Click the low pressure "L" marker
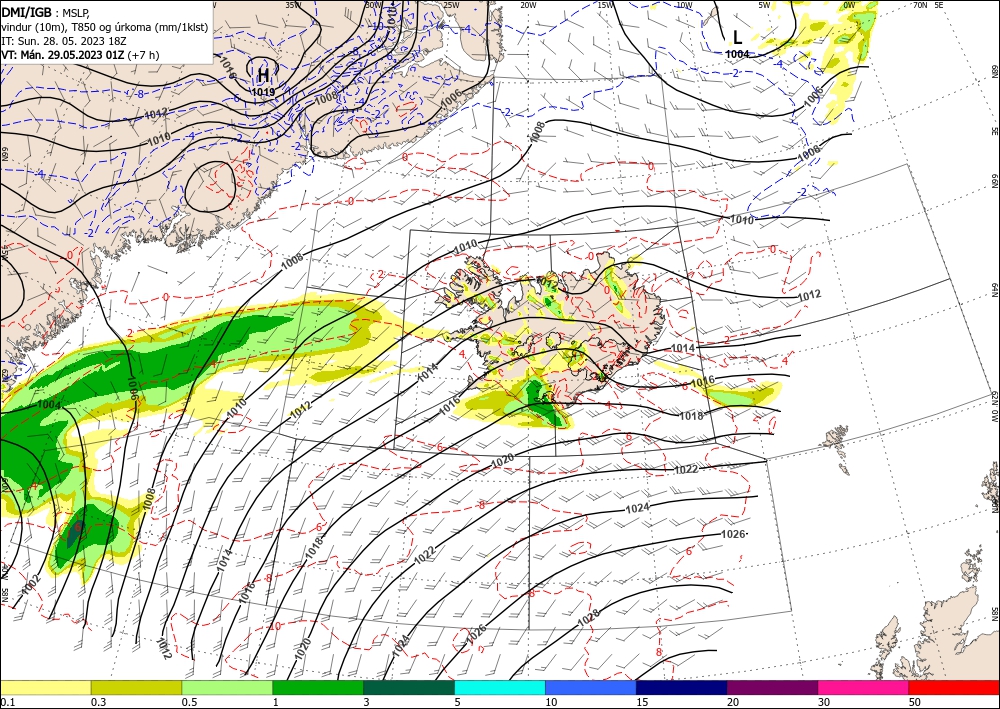1000x709 pixels. (737, 38)
